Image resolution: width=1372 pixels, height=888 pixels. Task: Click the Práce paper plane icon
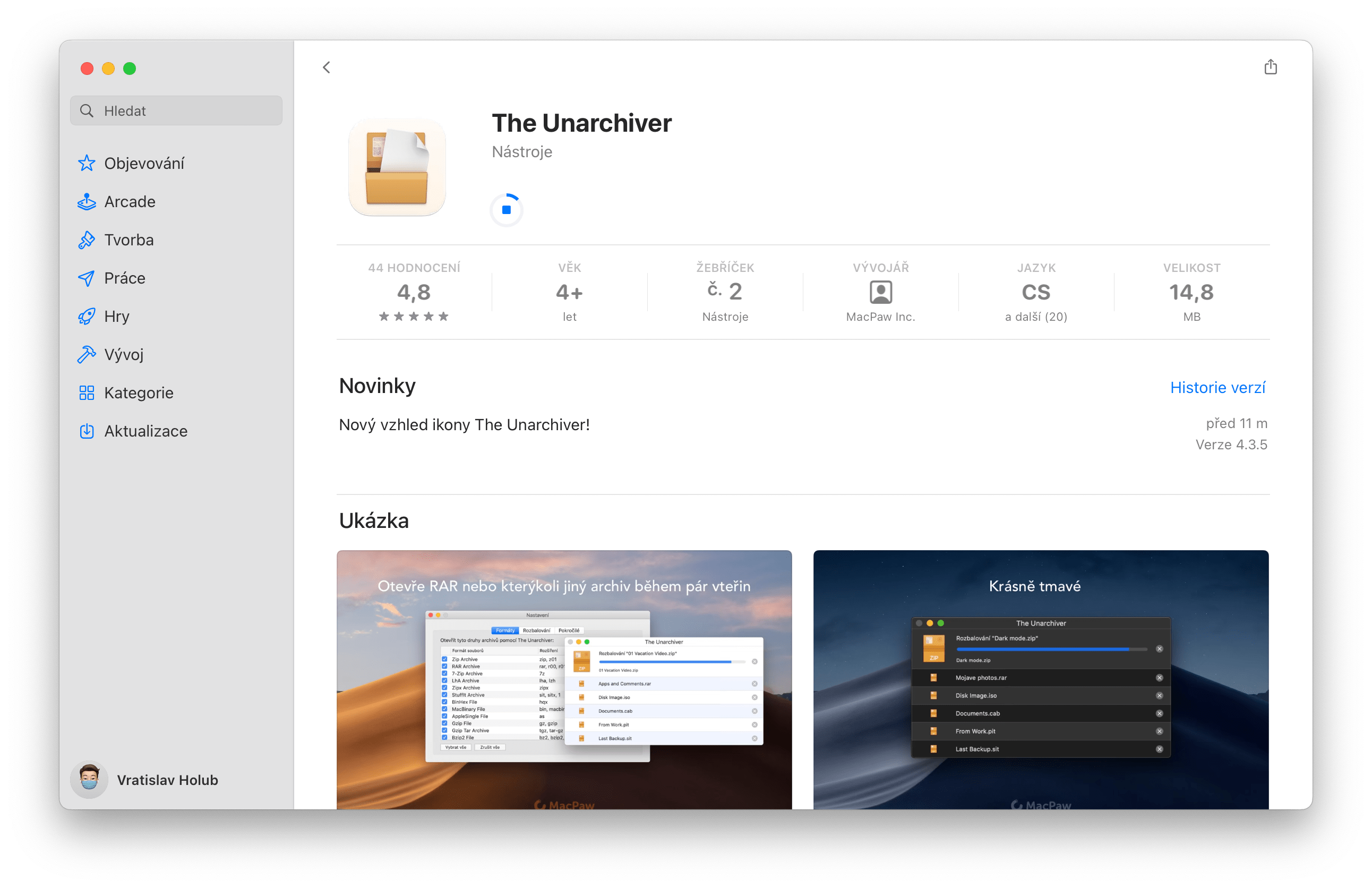click(87, 278)
